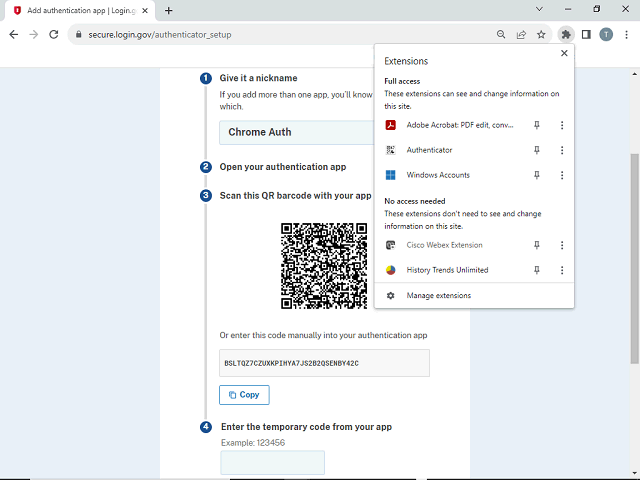The image size is (640, 480).
Task: Share this page icon
Action: click(x=521, y=35)
